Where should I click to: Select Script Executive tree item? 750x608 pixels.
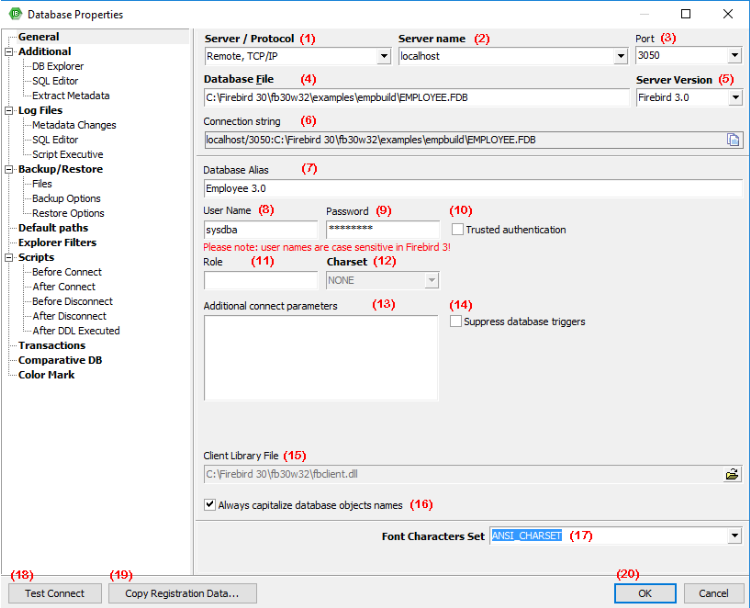pyautogui.click(x=67, y=155)
